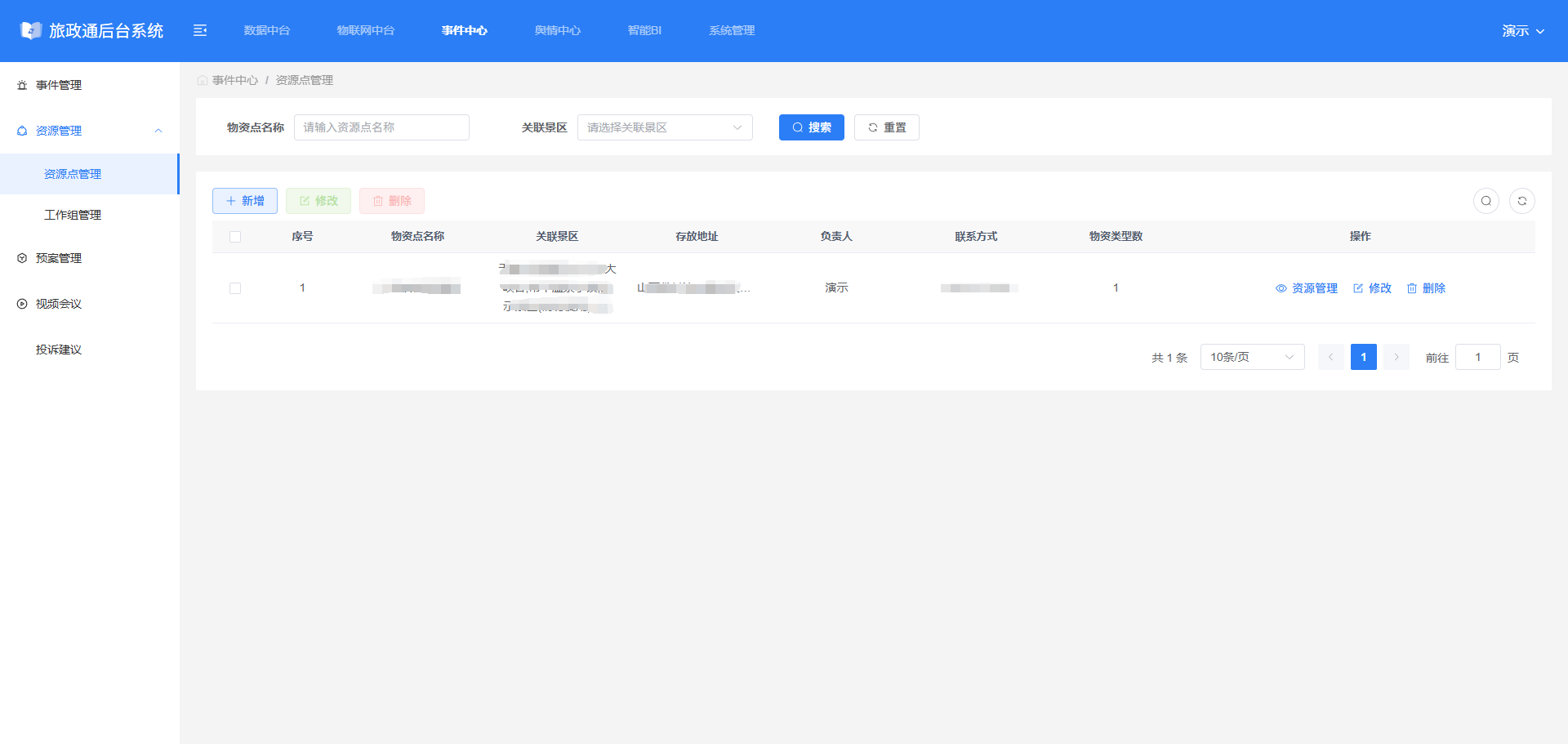Open the 演示 user menu
This screenshot has height=744, width=1568.
[1523, 31]
